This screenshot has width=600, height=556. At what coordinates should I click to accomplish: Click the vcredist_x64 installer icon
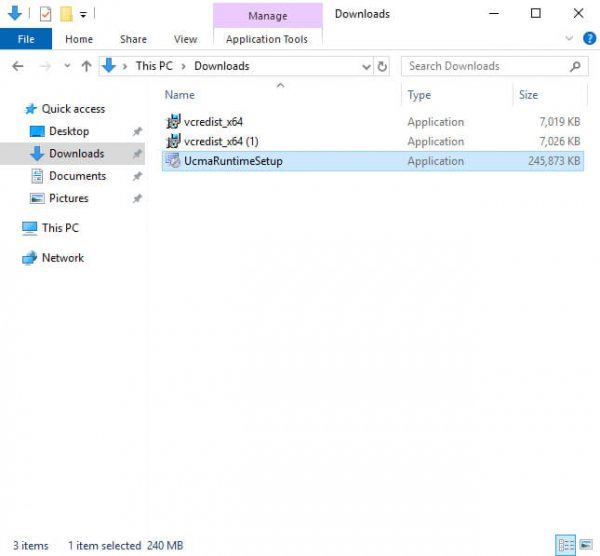[x=173, y=122]
